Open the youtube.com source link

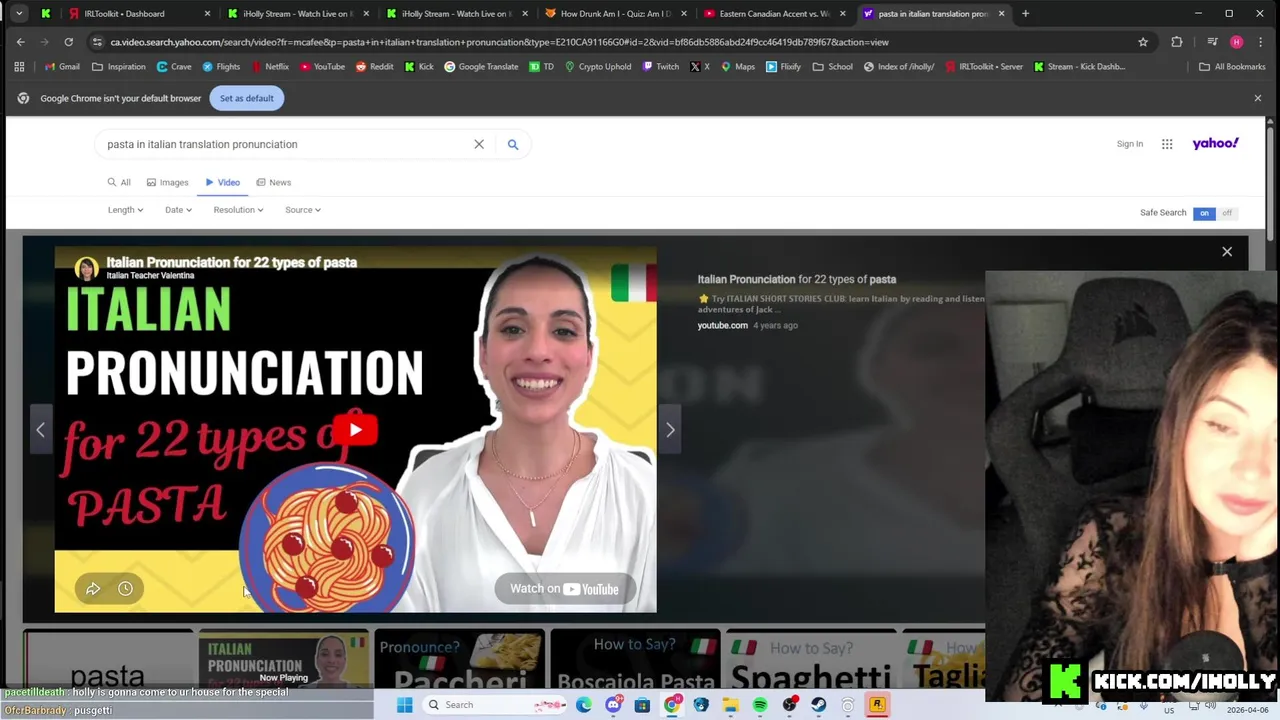722,325
